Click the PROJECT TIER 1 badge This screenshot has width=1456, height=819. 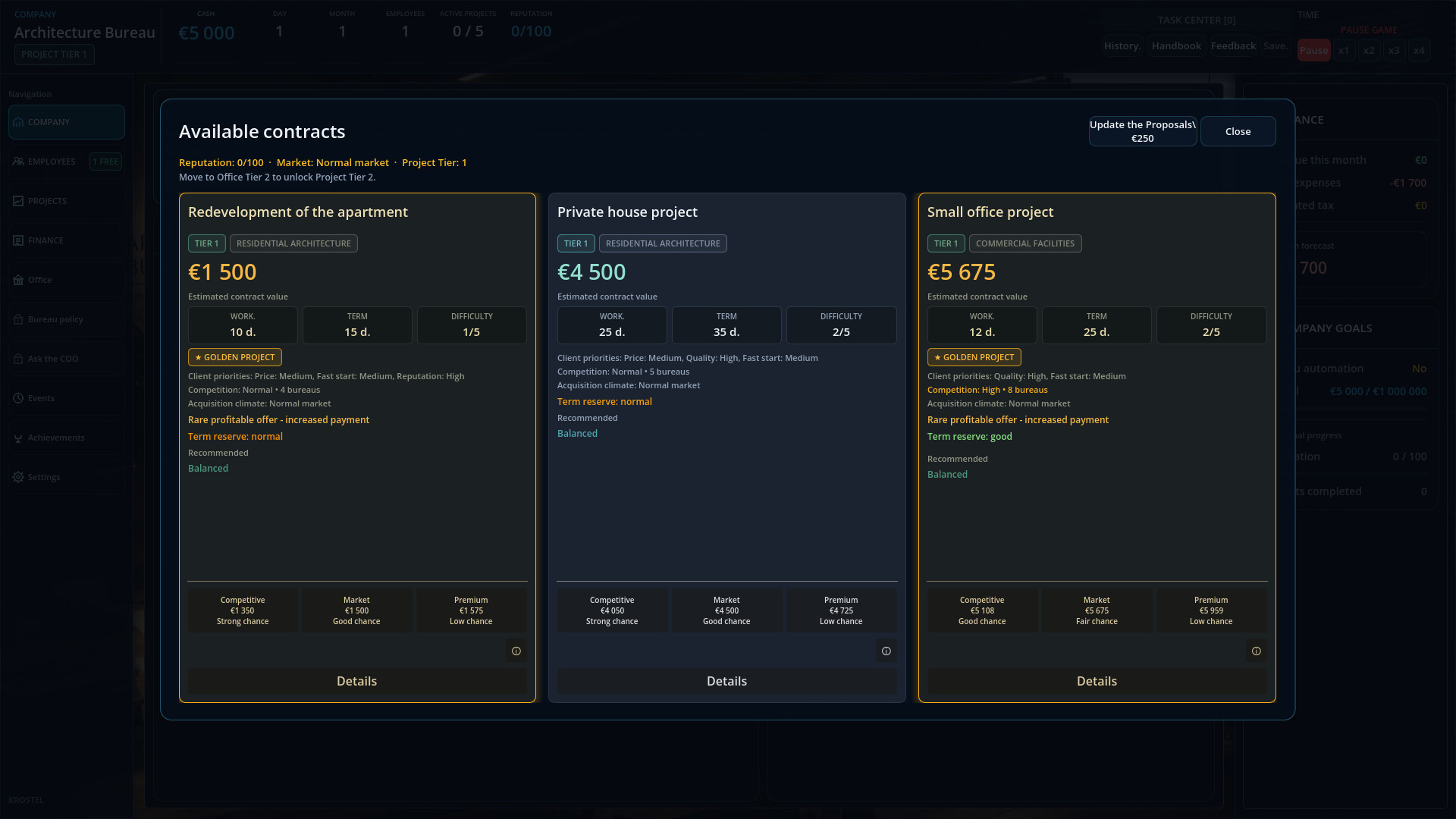click(54, 55)
